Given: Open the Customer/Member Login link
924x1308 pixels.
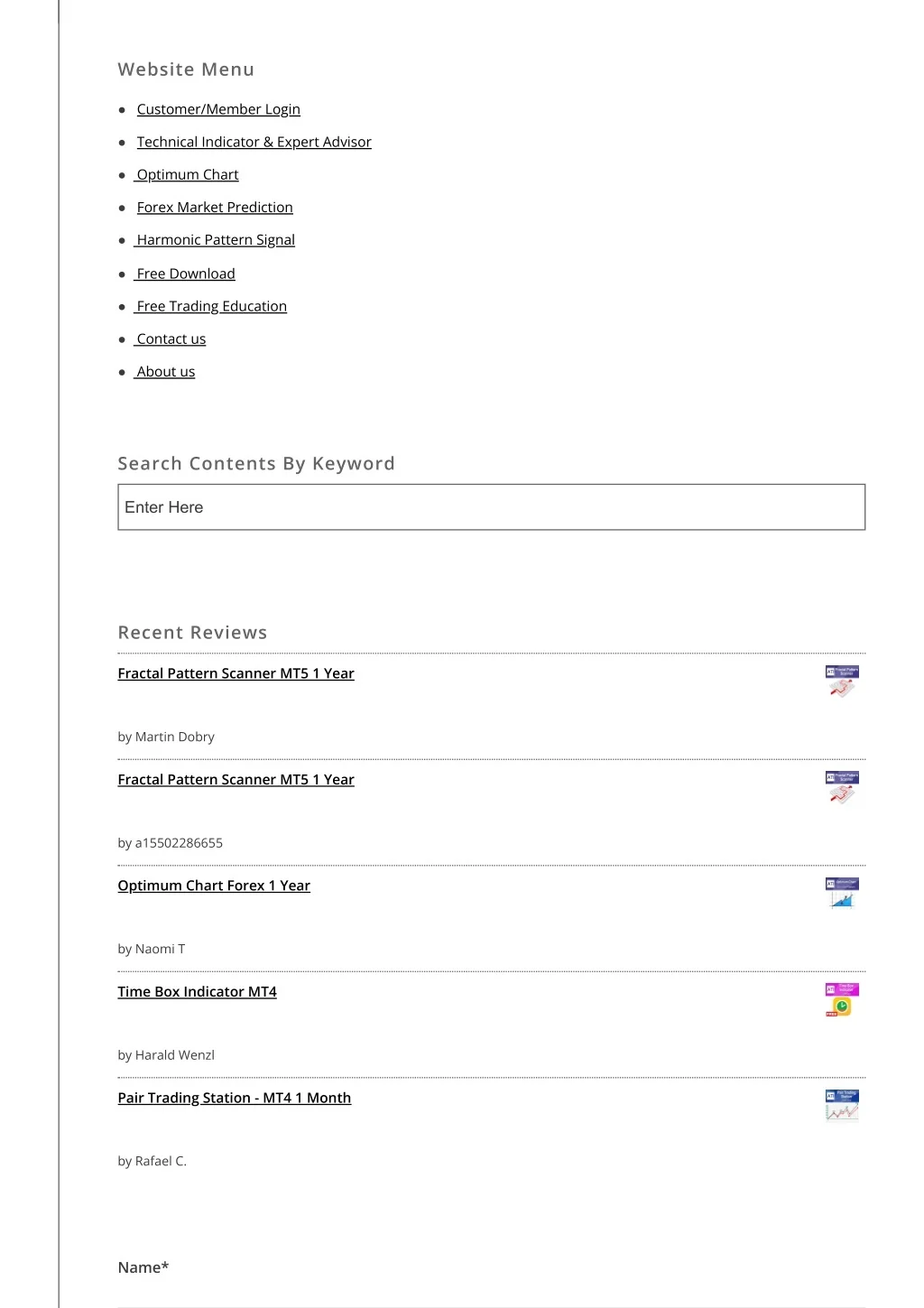Looking at the screenshot, I should click(x=218, y=109).
